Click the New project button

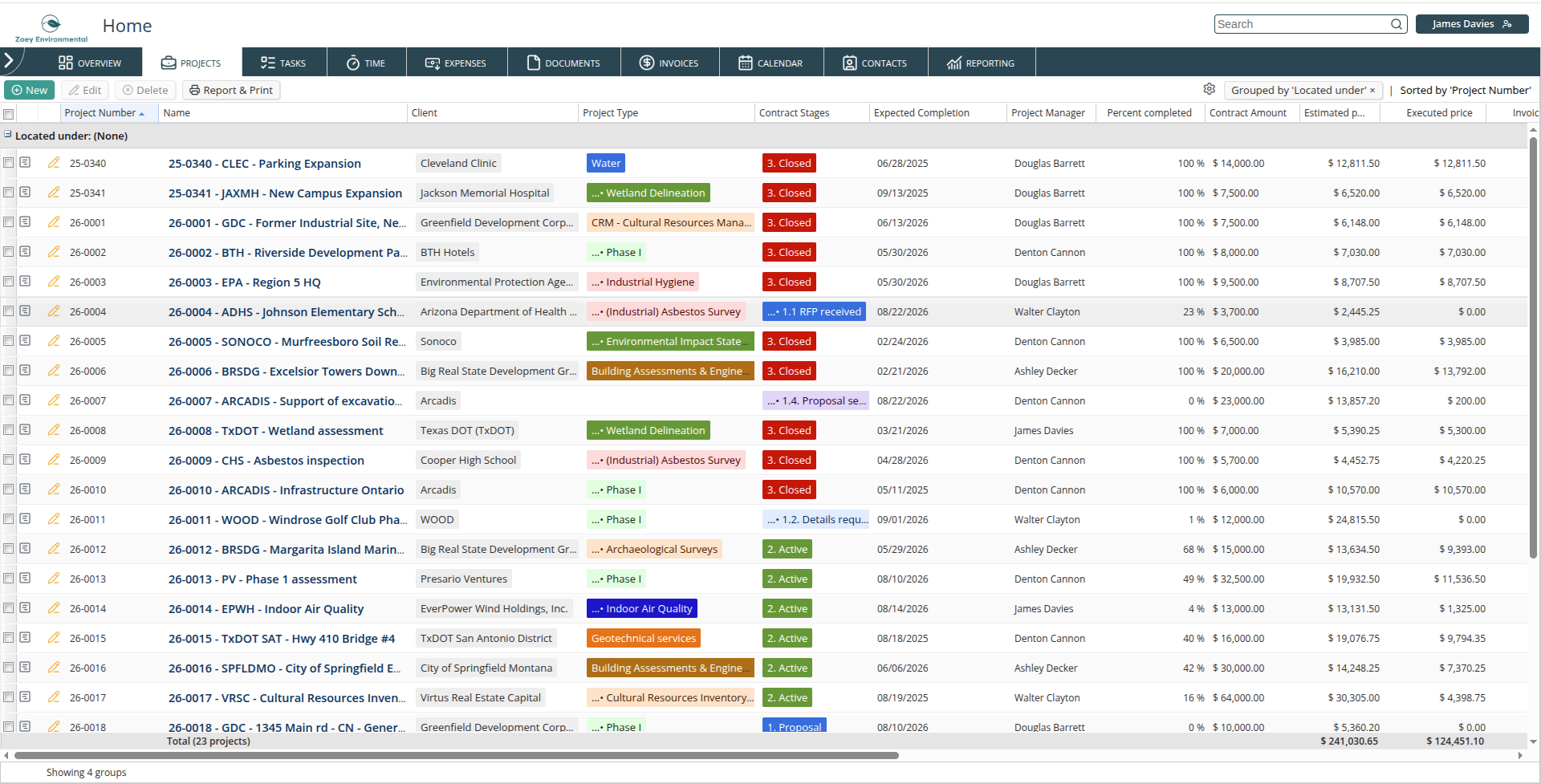click(30, 90)
